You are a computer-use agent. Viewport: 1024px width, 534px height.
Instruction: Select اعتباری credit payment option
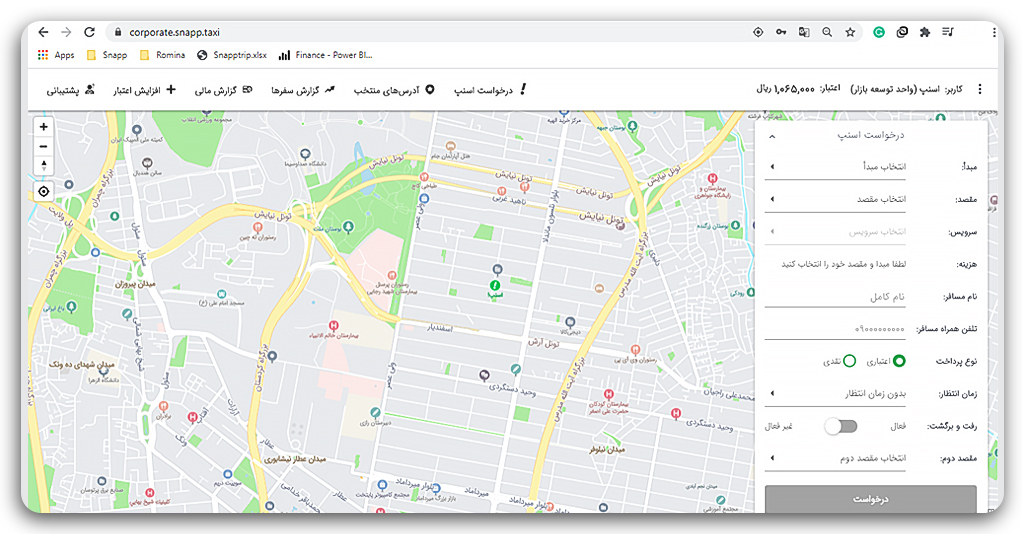point(899,361)
